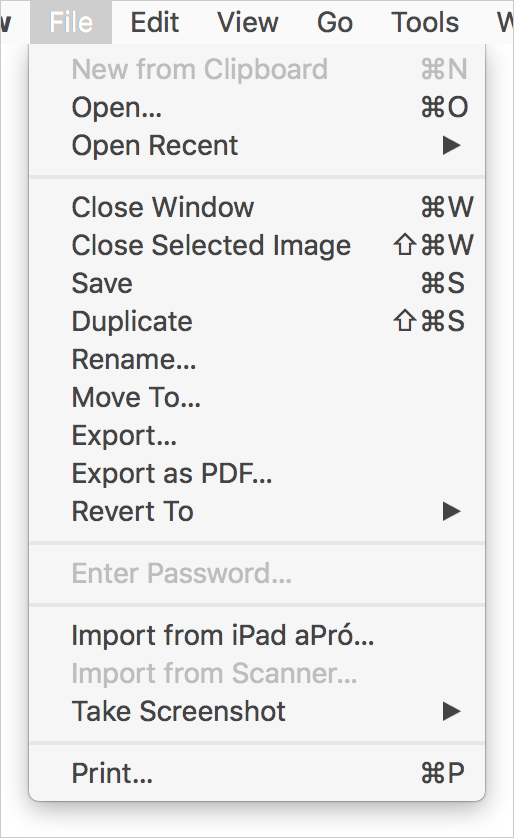The height and width of the screenshot is (838, 514).
Task: Choose Open… from File menu
Action: tap(257, 107)
